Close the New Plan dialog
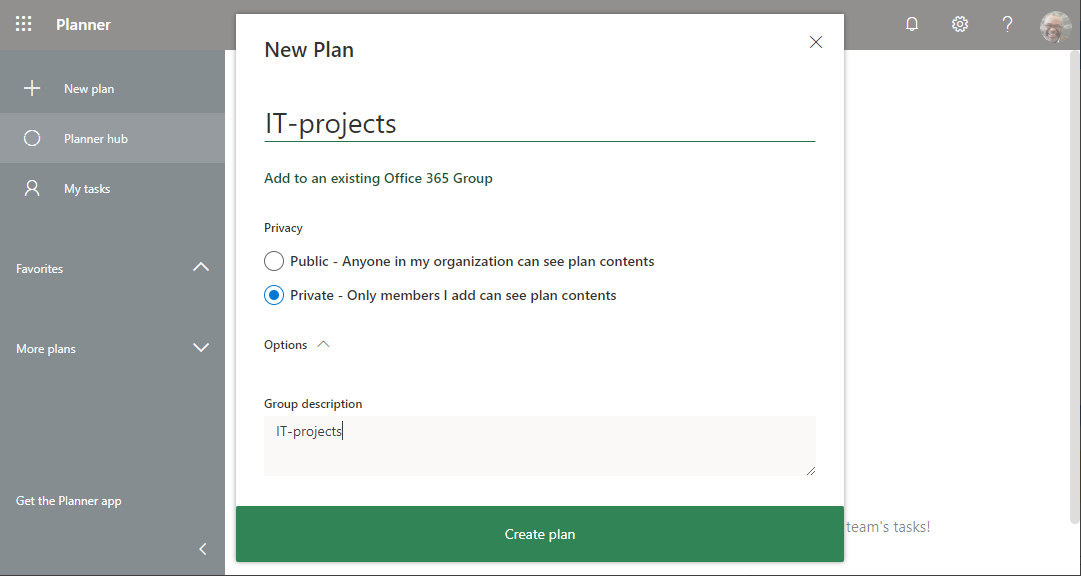The height and width of the screenshot is (576, 1081). tap(816, 42)
